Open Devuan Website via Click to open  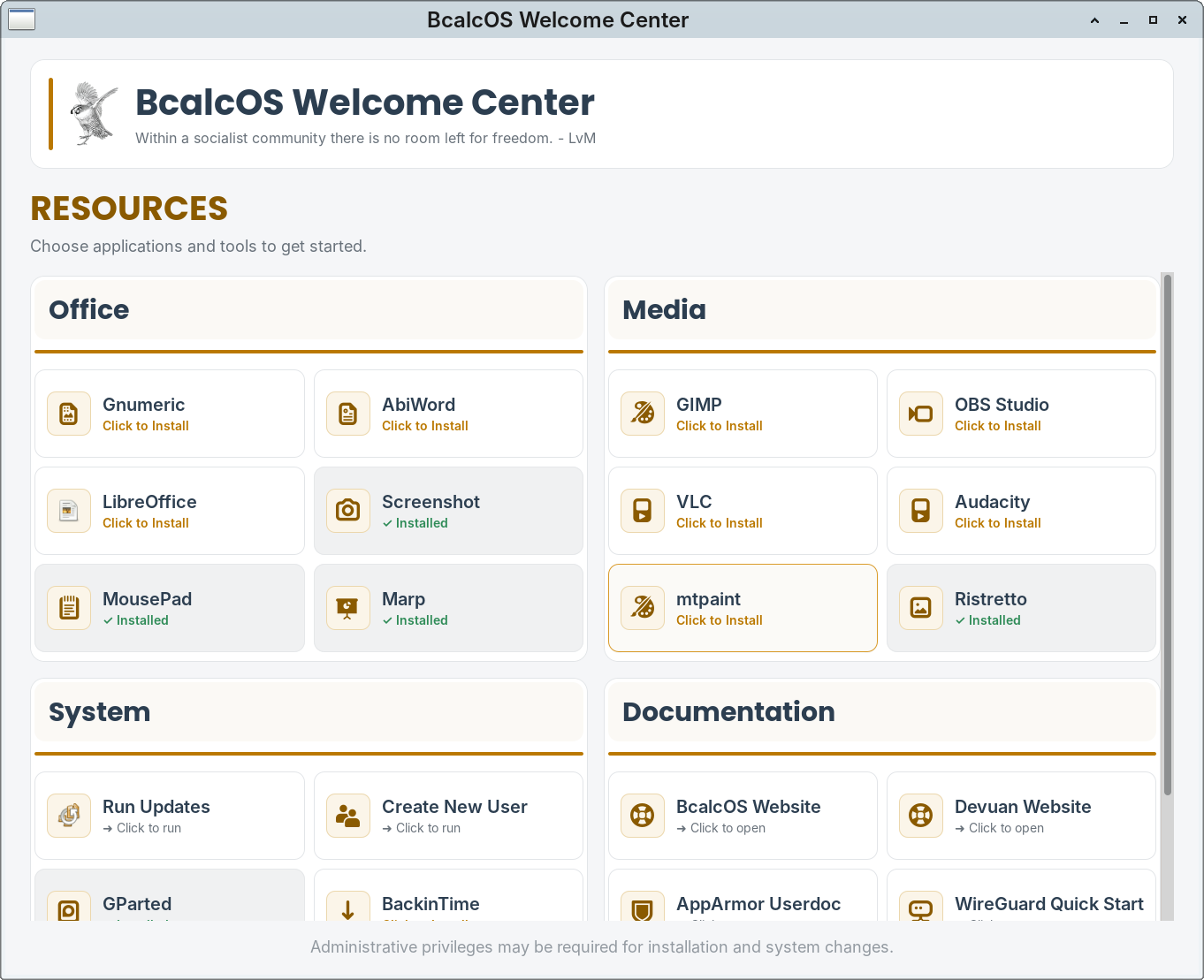[1000, 828]
